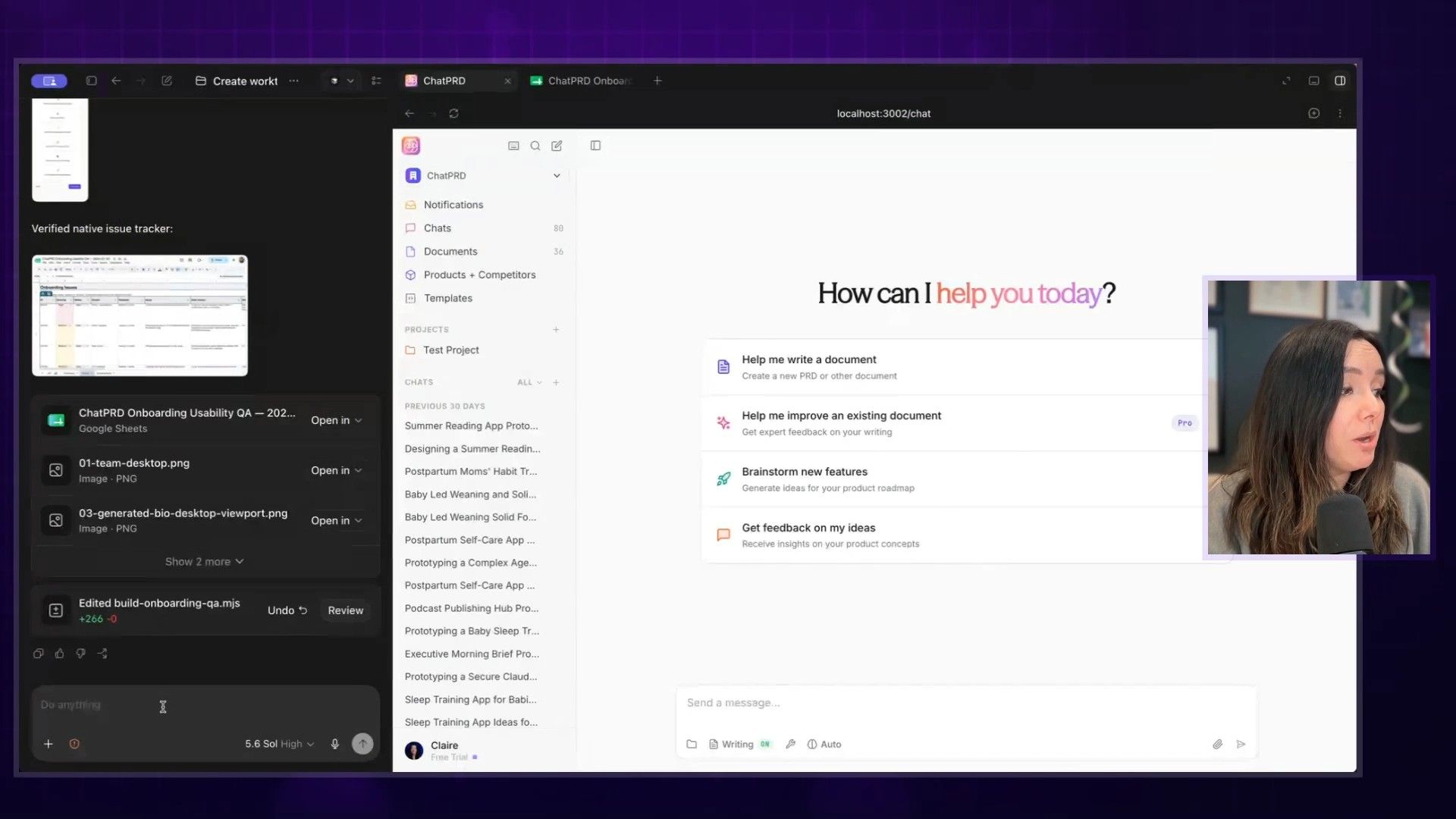Open Documents in ChatPRD sidebar
1456x819 pixels.
[x=484, y=252]
